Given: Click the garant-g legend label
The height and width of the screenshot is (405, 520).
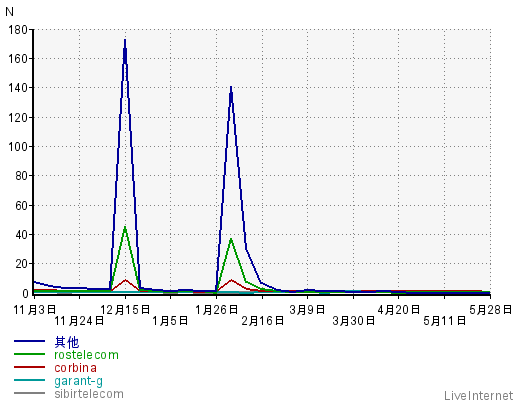Looking at the screenshot, I should coord(78,381).
